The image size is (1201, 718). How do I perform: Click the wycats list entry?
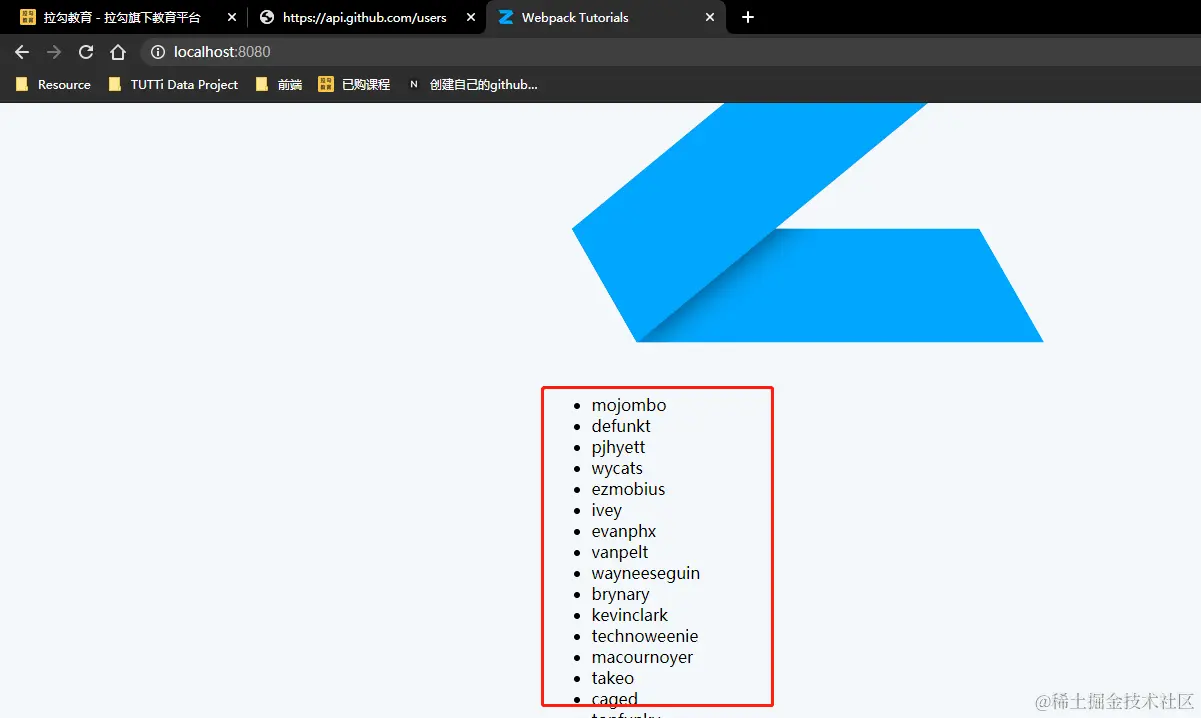[617, 468]
